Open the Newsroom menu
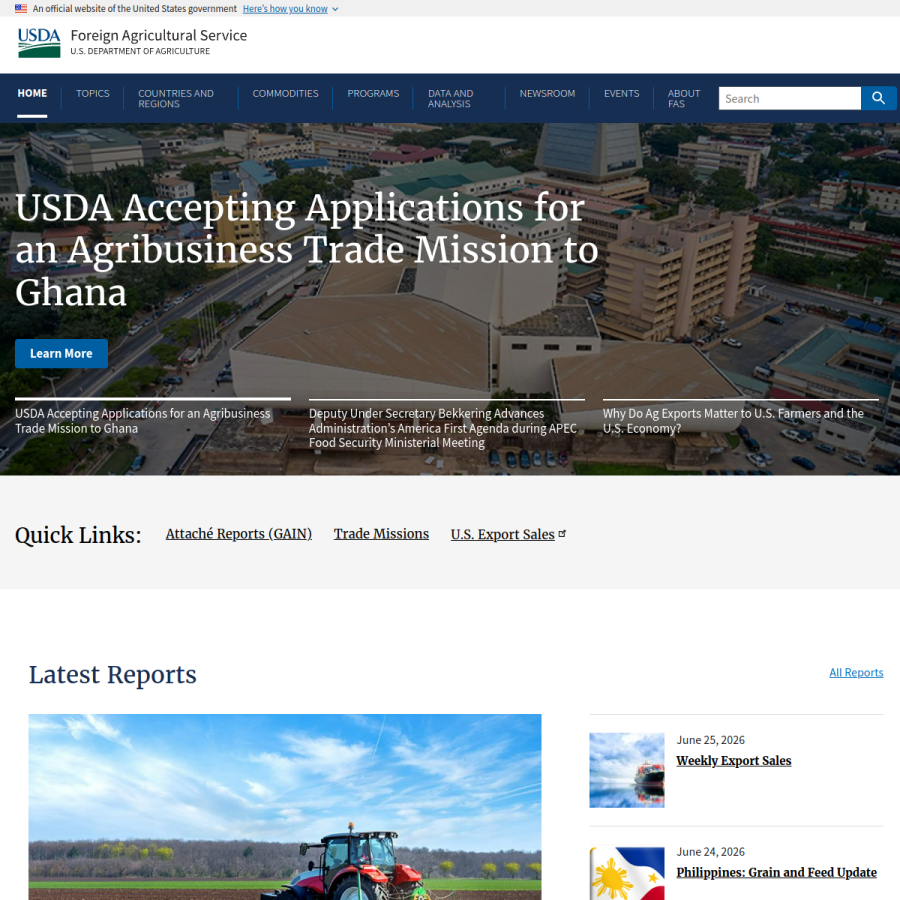 click(547, 93)
